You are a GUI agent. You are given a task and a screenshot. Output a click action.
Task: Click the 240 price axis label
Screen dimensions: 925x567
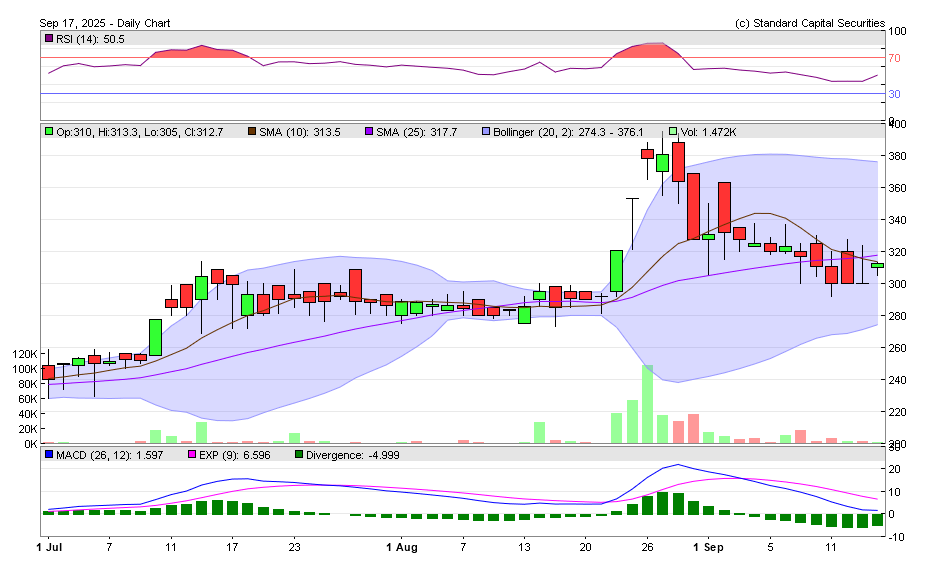click(x=898, y=380)
